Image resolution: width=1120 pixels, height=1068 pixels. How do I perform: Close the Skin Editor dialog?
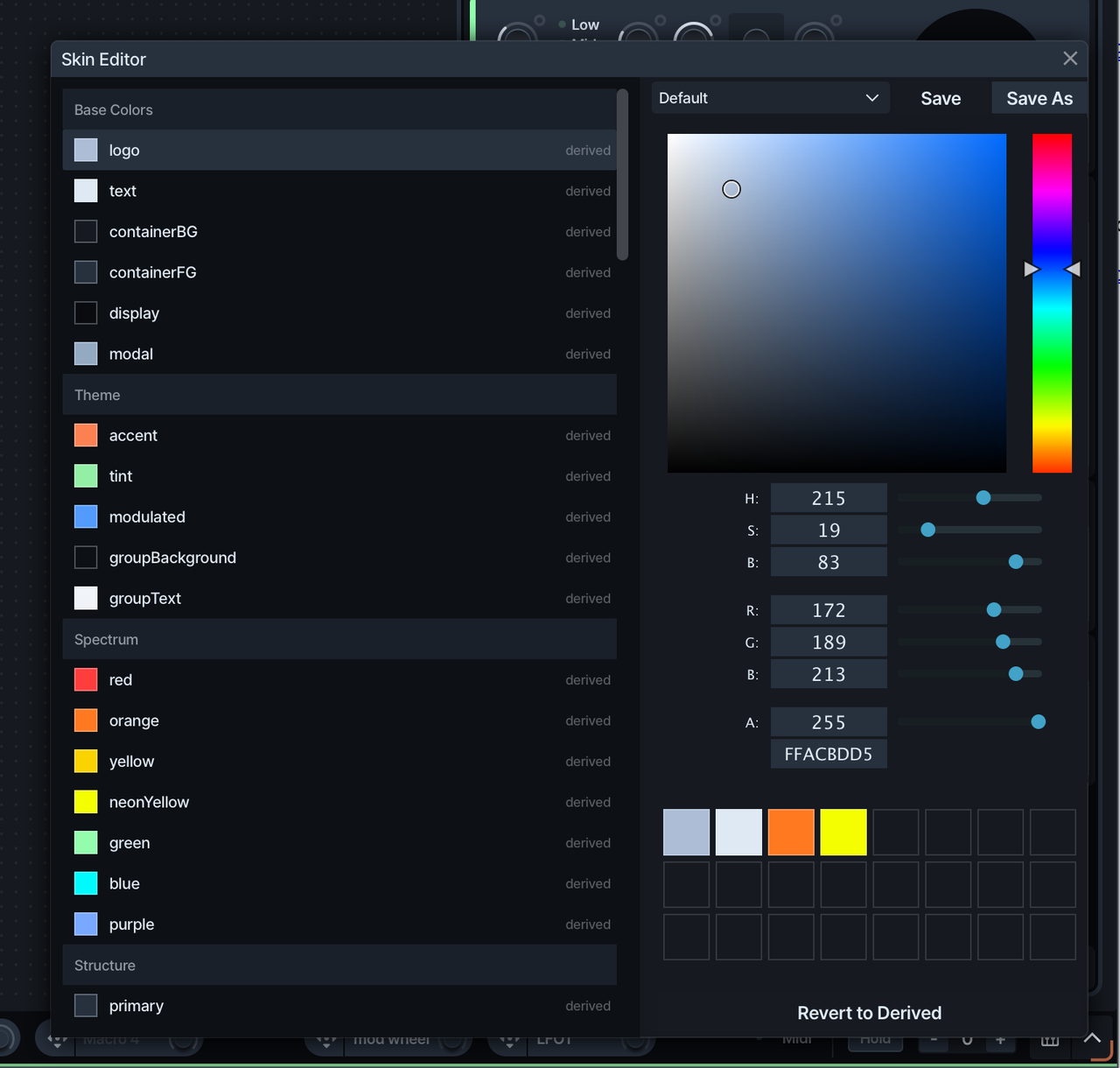[x=1069, y=59]
